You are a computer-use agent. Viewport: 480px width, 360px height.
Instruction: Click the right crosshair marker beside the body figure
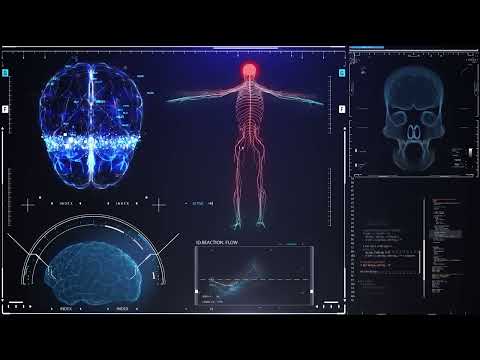click(x=159, y=205)
